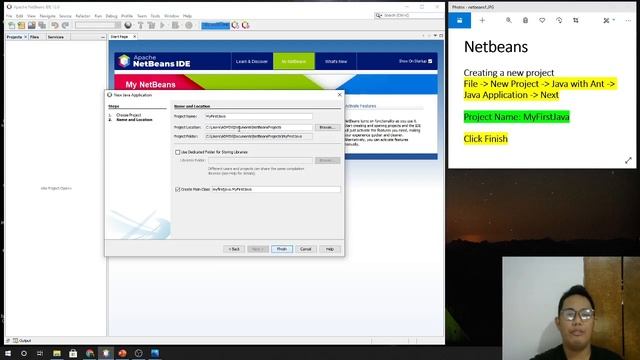Click the Clean and Build icon
This screenshot has height=360, width=640.
(x=151, y=25)
